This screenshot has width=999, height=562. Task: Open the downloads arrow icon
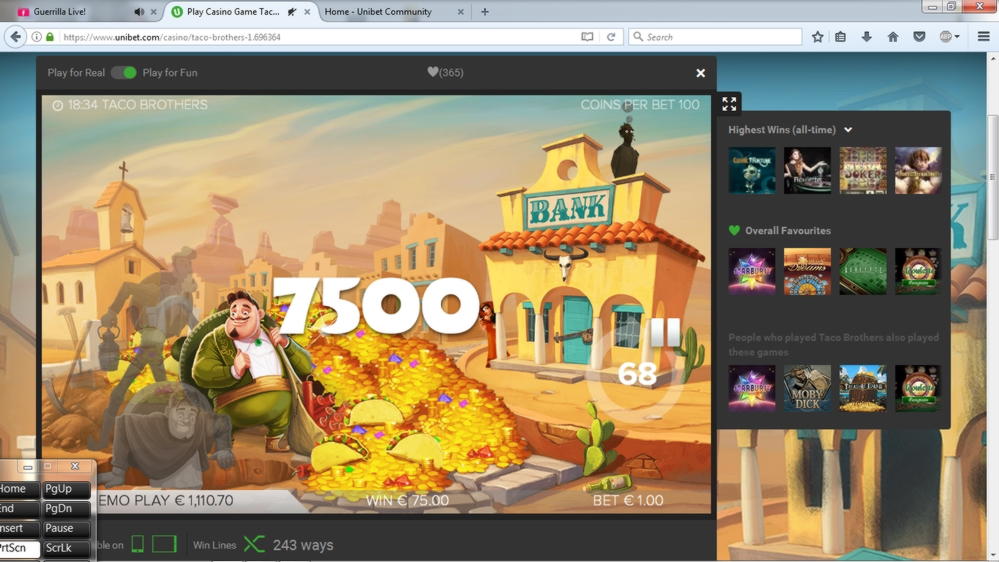[866, 37]
